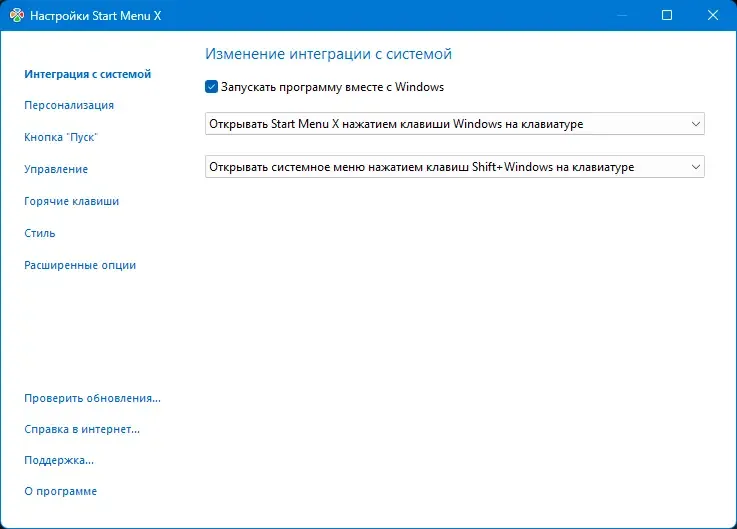Viewport: 737px width, 529px height.
Task: Click the "Проверить обновления..." link
Action: point(93,398)
